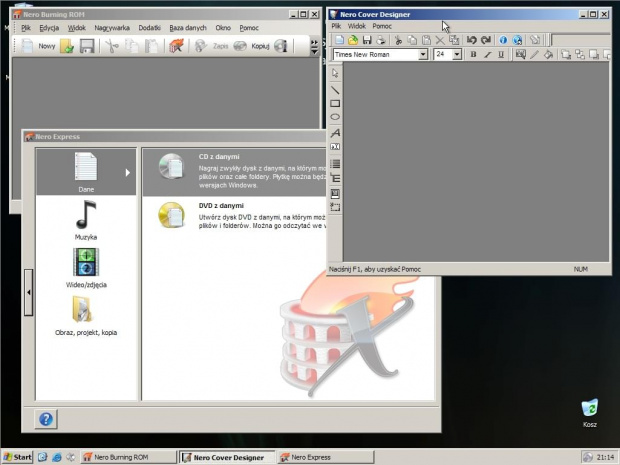Screen dimensions: 620x465
Task: Open the Widok menu in Cover Designer
Action: point(357,26)
